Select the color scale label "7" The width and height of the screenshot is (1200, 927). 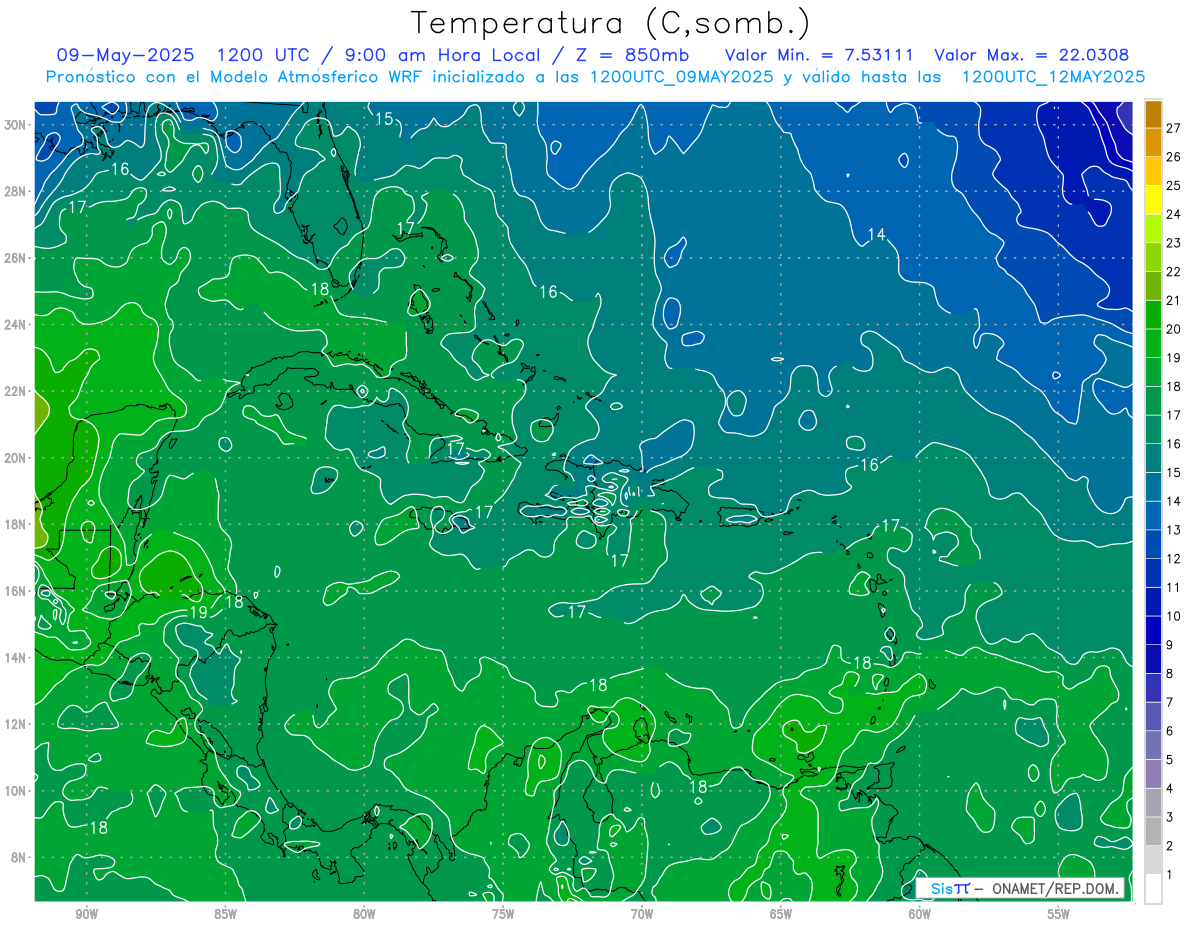coord(1170,703)
